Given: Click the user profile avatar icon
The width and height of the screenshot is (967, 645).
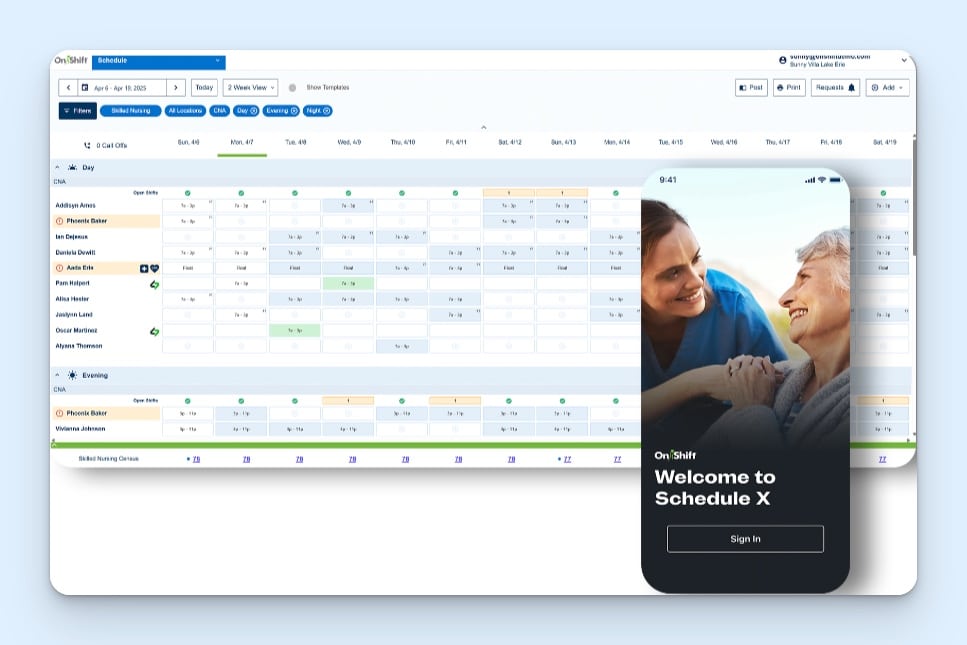Looking at the screenshot, I should point(783,60).
